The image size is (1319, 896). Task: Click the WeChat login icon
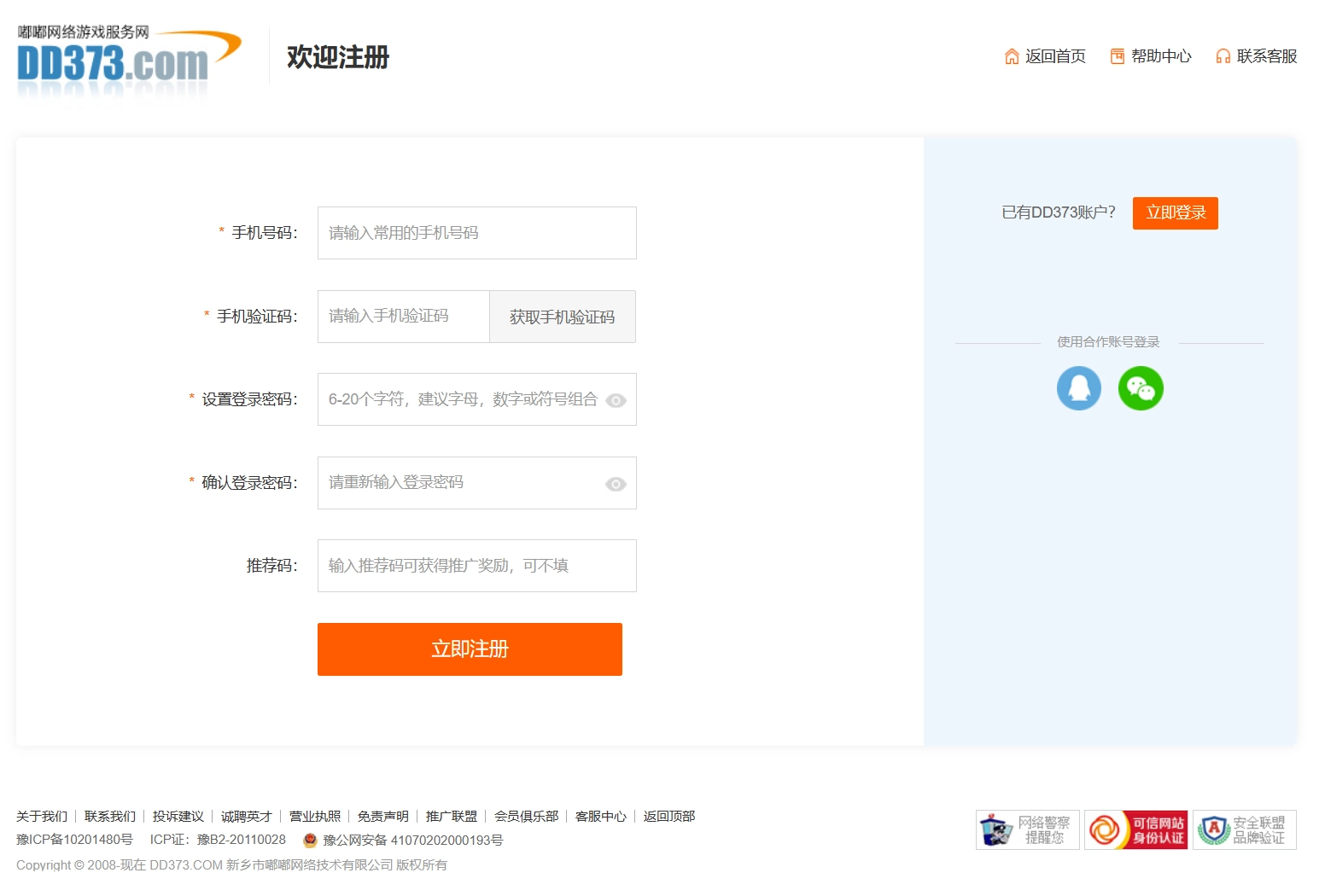[1141, 388]
